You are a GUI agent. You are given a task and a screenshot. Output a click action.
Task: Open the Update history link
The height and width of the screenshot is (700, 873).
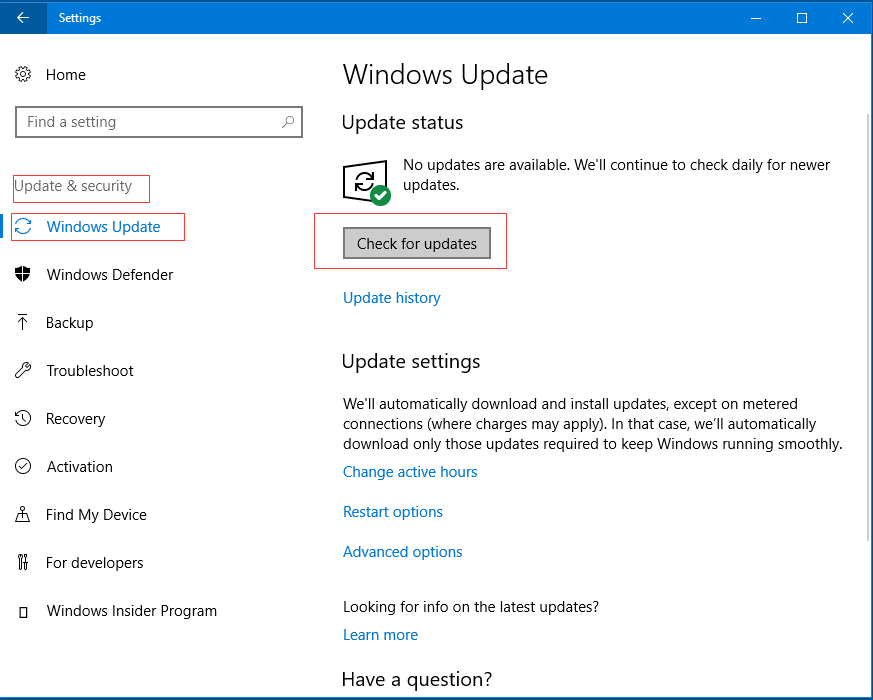point(392,298)
